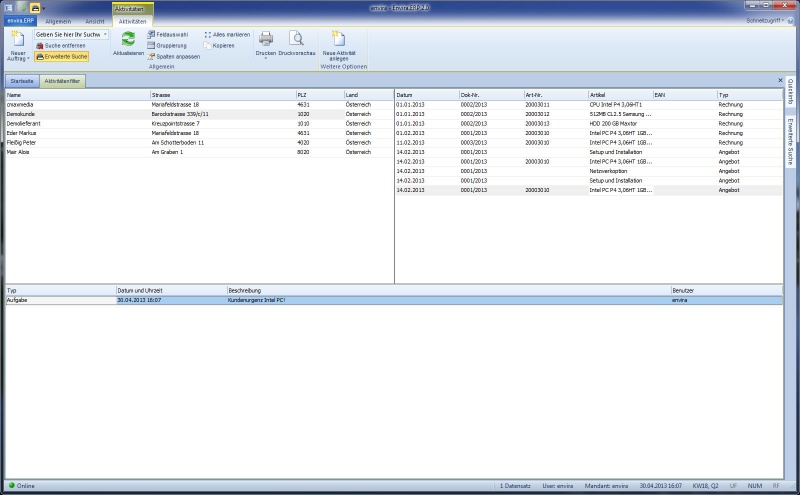The height and width of the screenshot is (495, 800).
Task: Open the Ansicht ribbon tab
Action: click(94, 20)
